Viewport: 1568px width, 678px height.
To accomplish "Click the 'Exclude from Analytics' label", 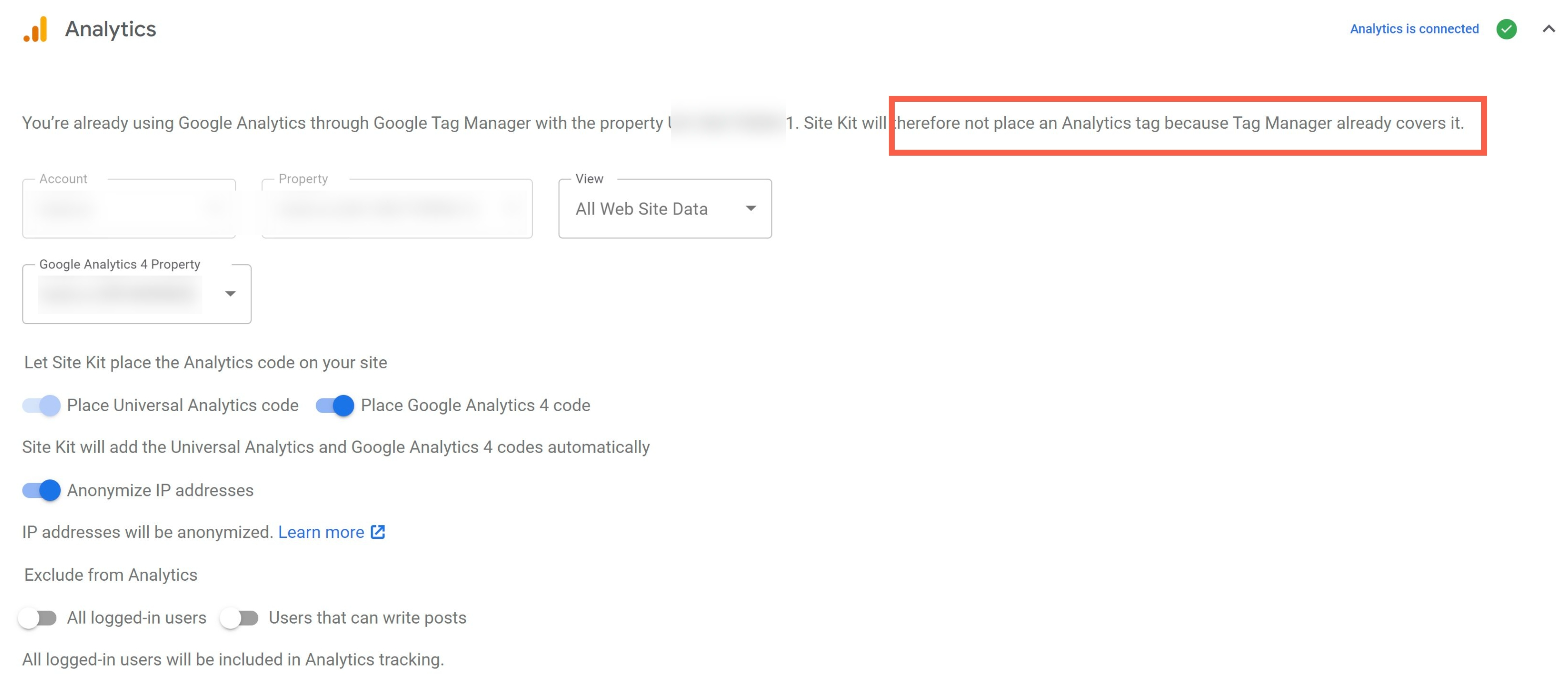I will click(111, 574).
